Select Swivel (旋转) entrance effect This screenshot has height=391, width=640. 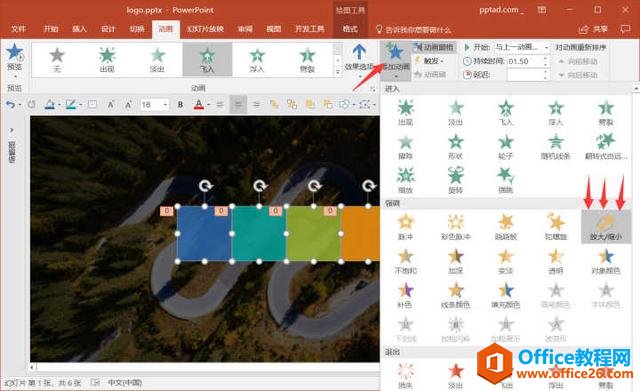pos(456,180)
